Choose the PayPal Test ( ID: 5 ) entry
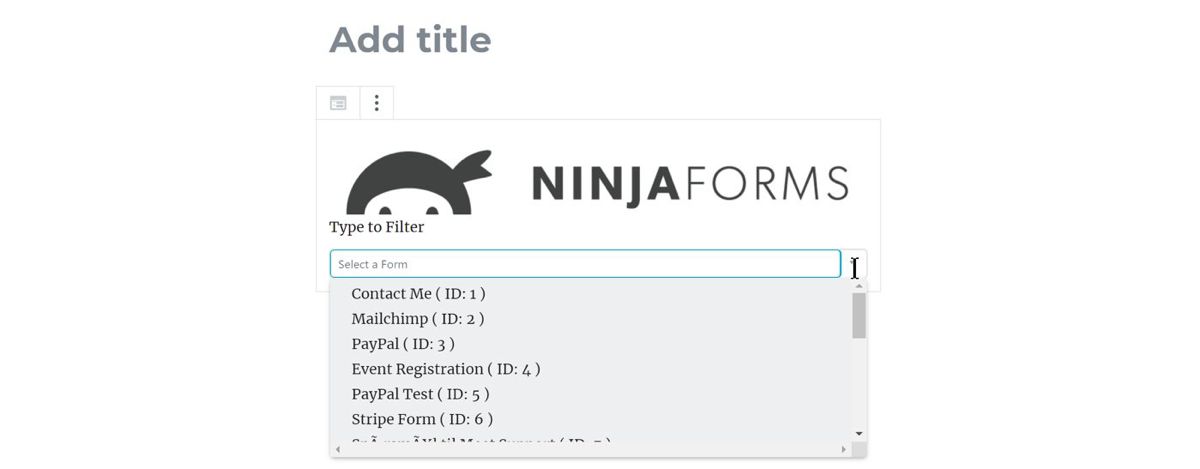1200x469 pixels. coord(420,394)
